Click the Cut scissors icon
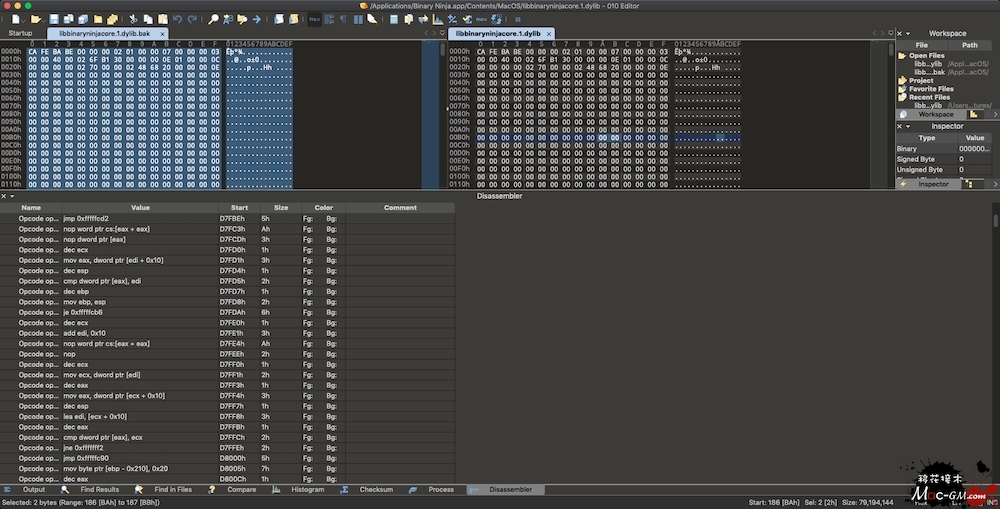 coord(134,19)
